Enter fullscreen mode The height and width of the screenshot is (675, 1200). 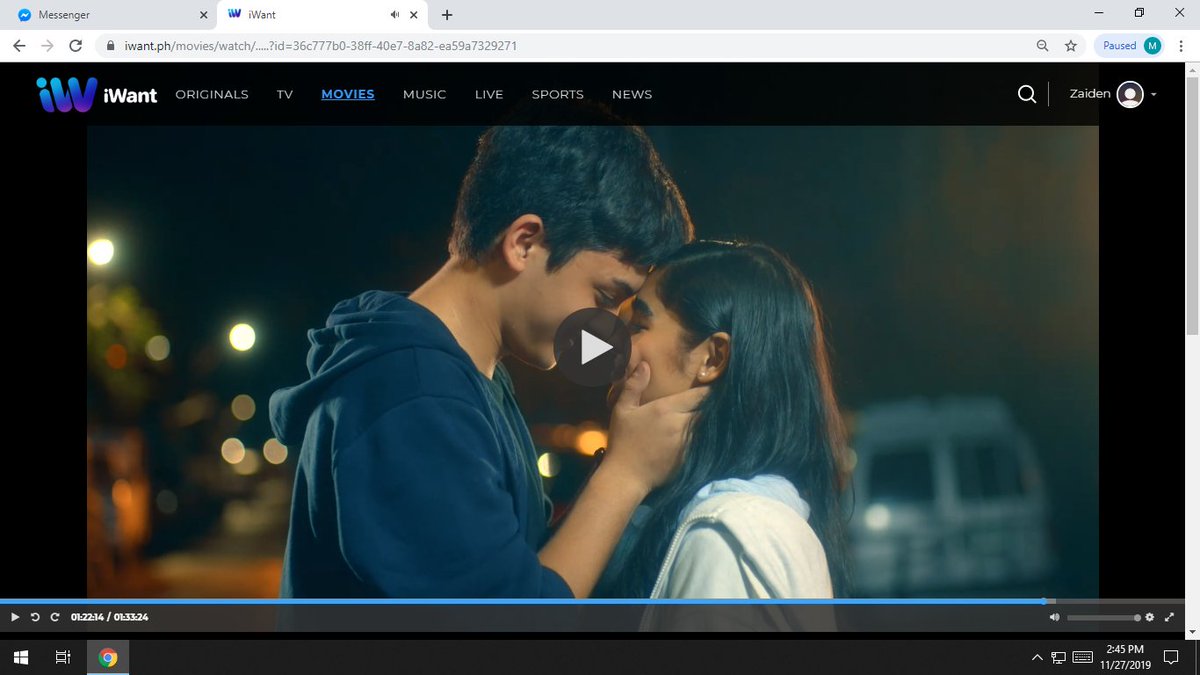coord(1169,617)
